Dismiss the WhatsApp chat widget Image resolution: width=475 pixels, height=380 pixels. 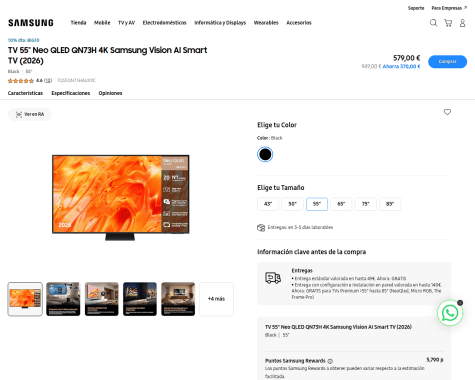click(x=460, y=303)
